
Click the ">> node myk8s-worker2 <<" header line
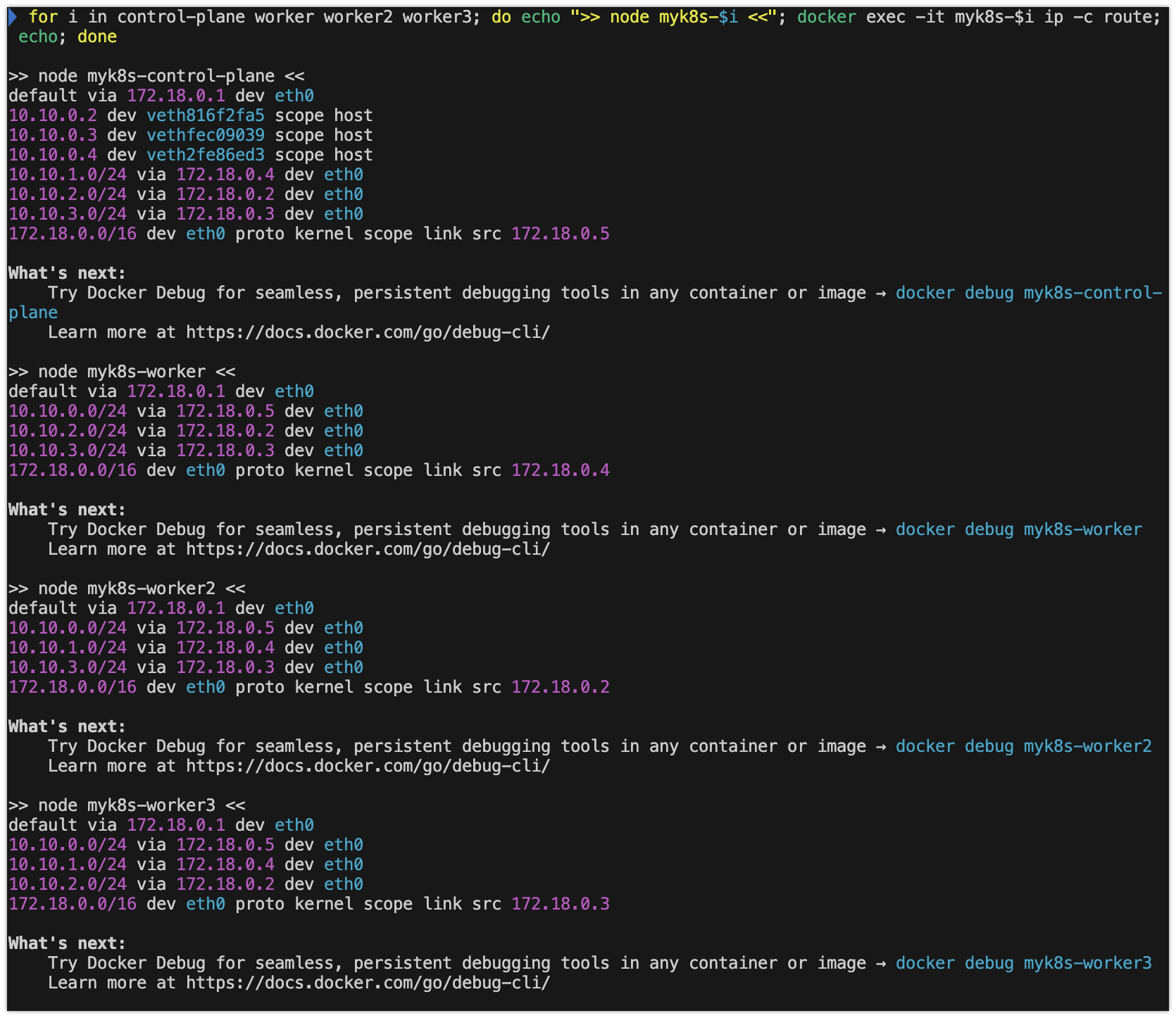pyautogui.click(x=127, y=589)
